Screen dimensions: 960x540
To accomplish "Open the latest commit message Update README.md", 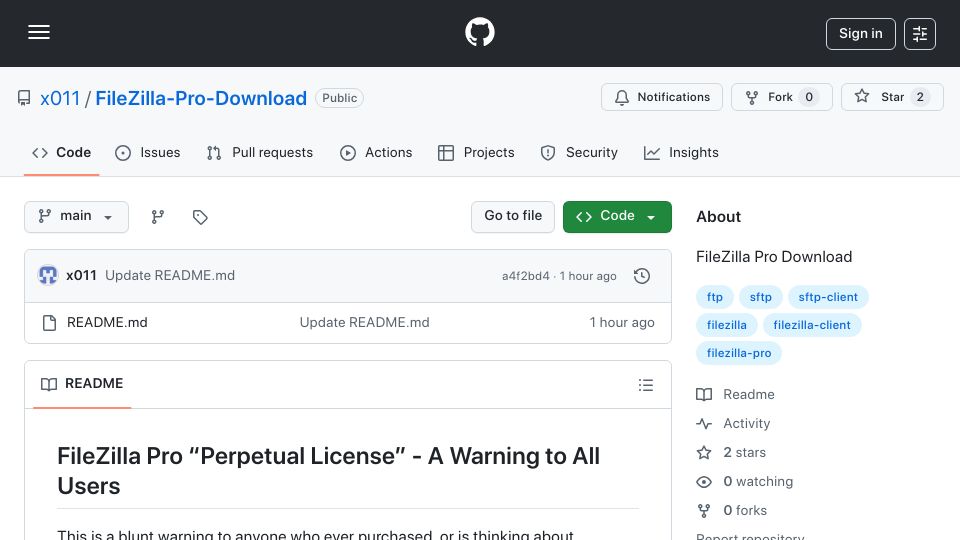I will click(x=170, y=276).
